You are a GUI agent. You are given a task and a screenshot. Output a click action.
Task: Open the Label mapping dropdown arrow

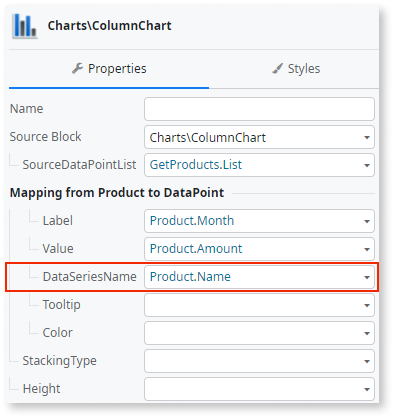(367, 221)
